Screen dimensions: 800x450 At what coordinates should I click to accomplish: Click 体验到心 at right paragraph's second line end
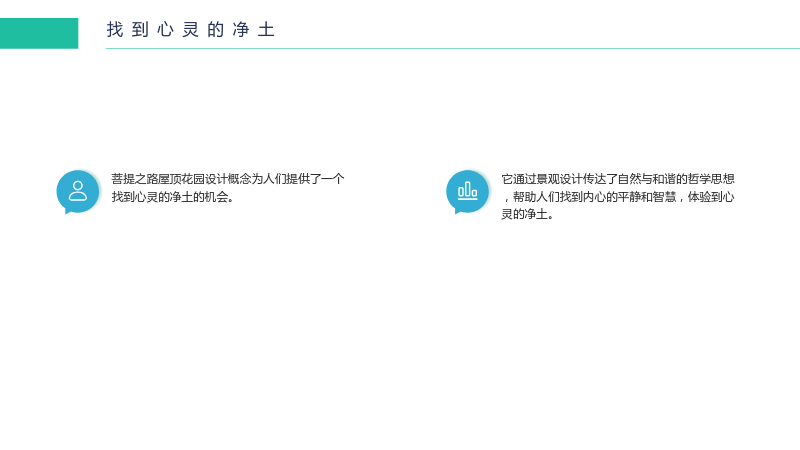711,197
